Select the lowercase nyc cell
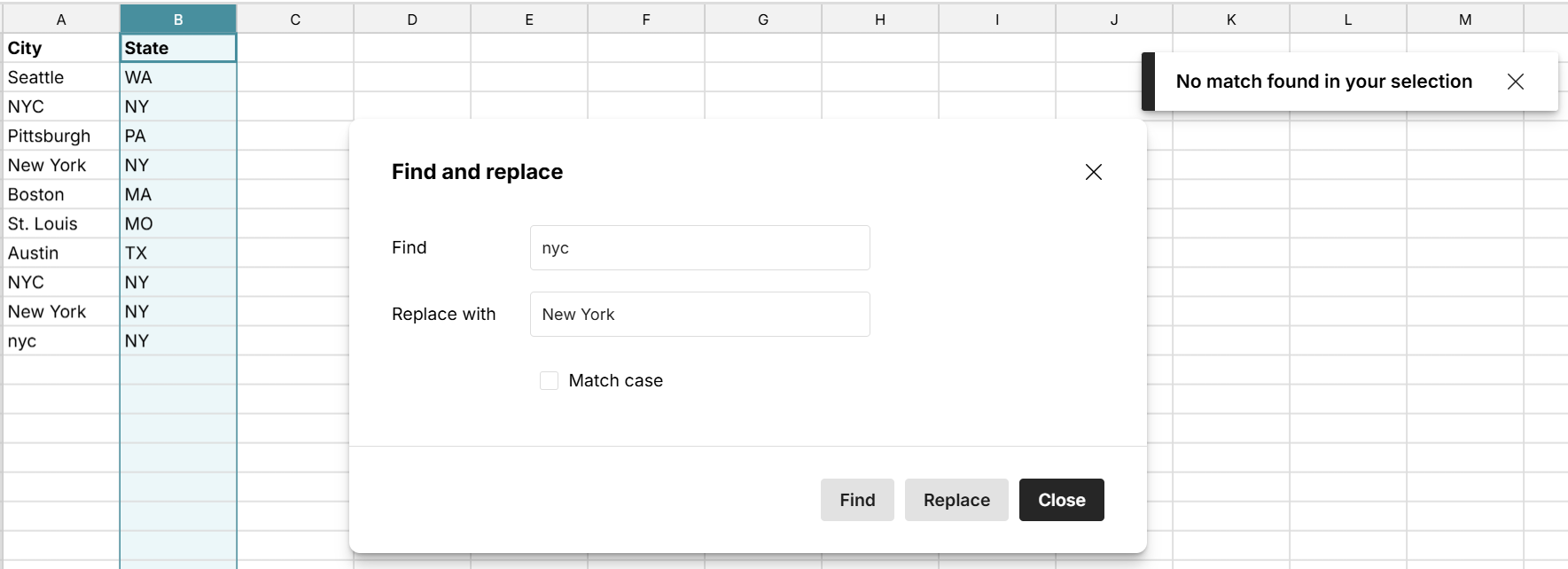Image resolution: width=1568 pixels, height=569 pixels. coord(61,341)
